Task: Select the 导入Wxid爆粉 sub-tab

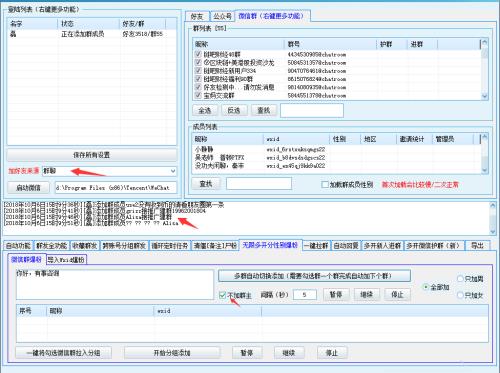Action: click(x=66, y=260)
